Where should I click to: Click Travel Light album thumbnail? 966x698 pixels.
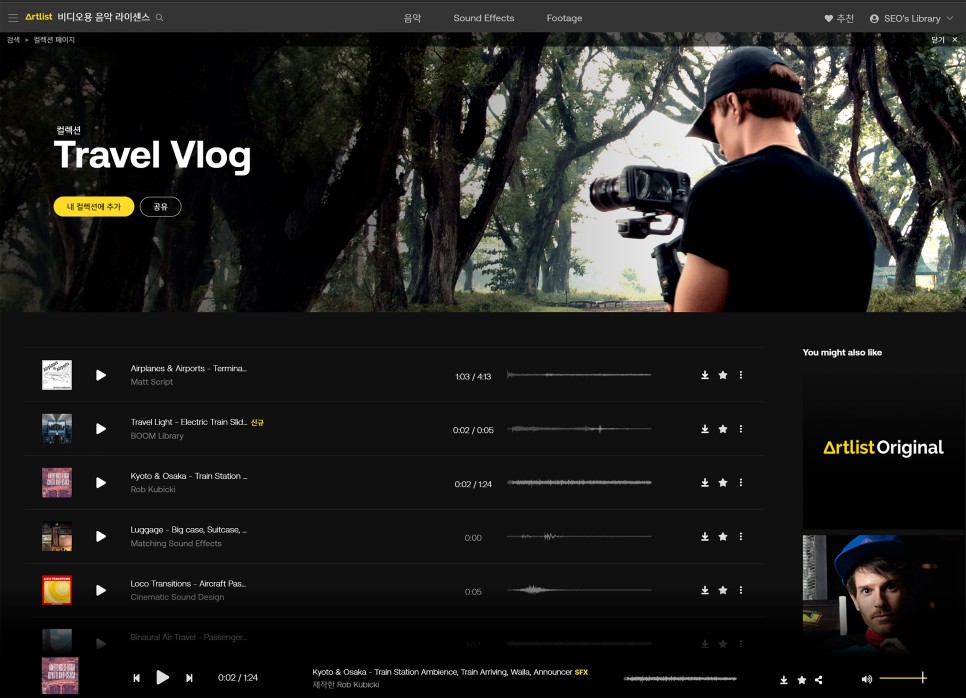pyautogui.click(x=57, y=429)
